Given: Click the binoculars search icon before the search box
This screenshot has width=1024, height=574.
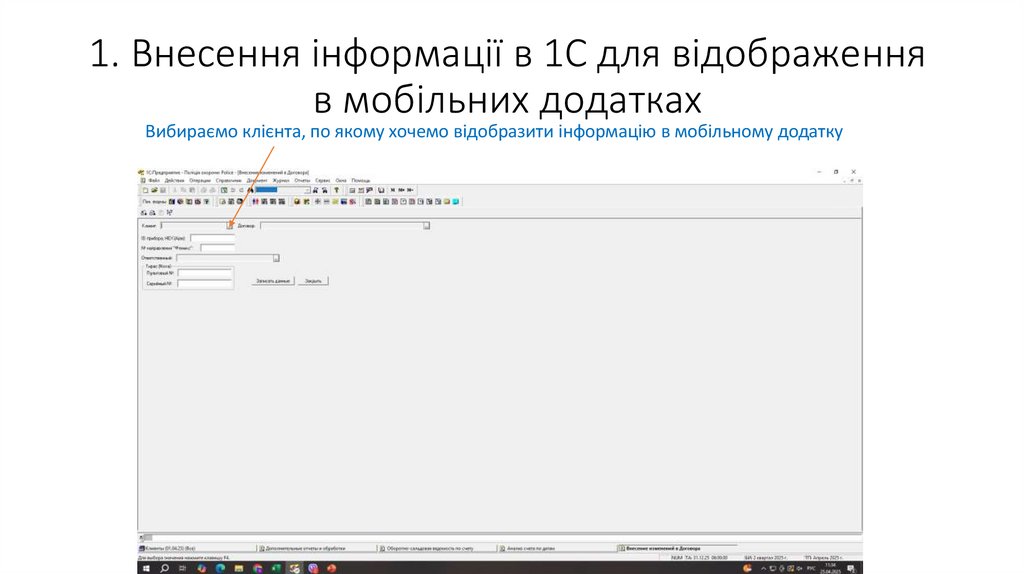Looking at the screenshot, I should [x=251, y=190].
